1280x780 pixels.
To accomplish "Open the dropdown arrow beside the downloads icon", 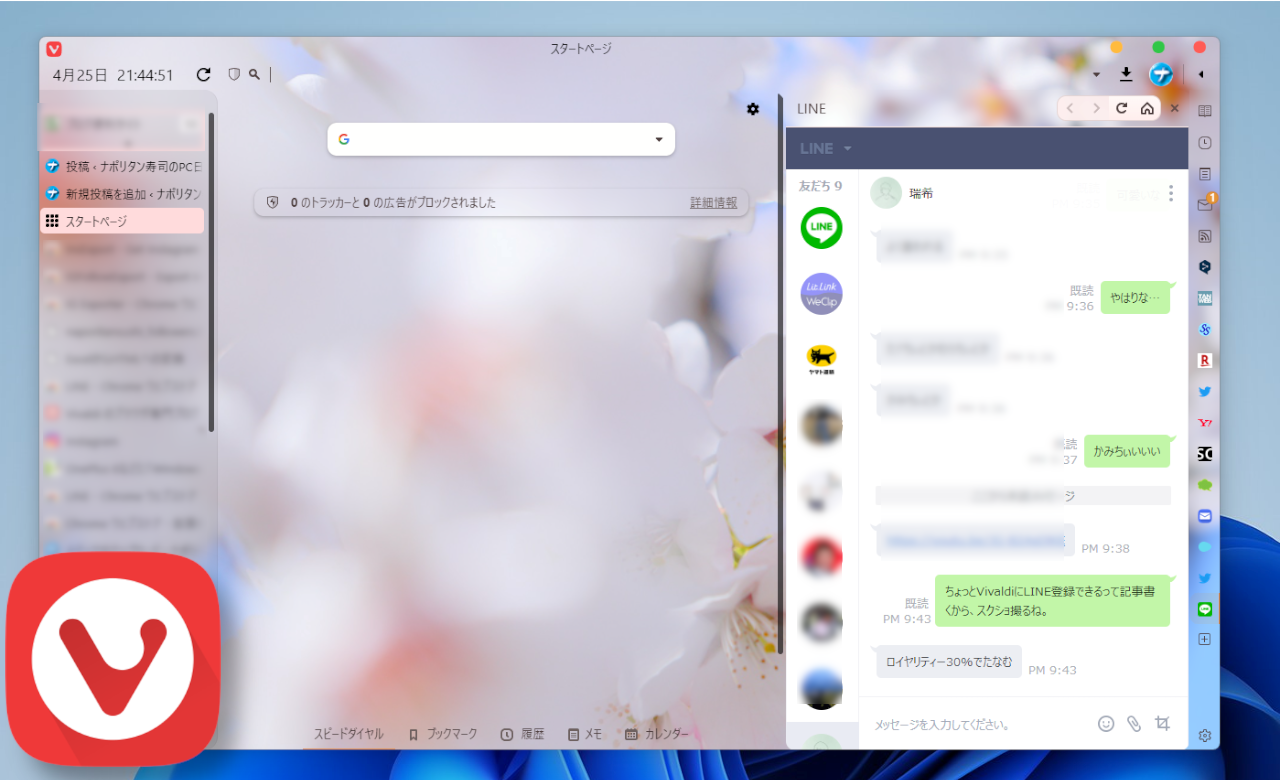I will (x=1096, y=75).
